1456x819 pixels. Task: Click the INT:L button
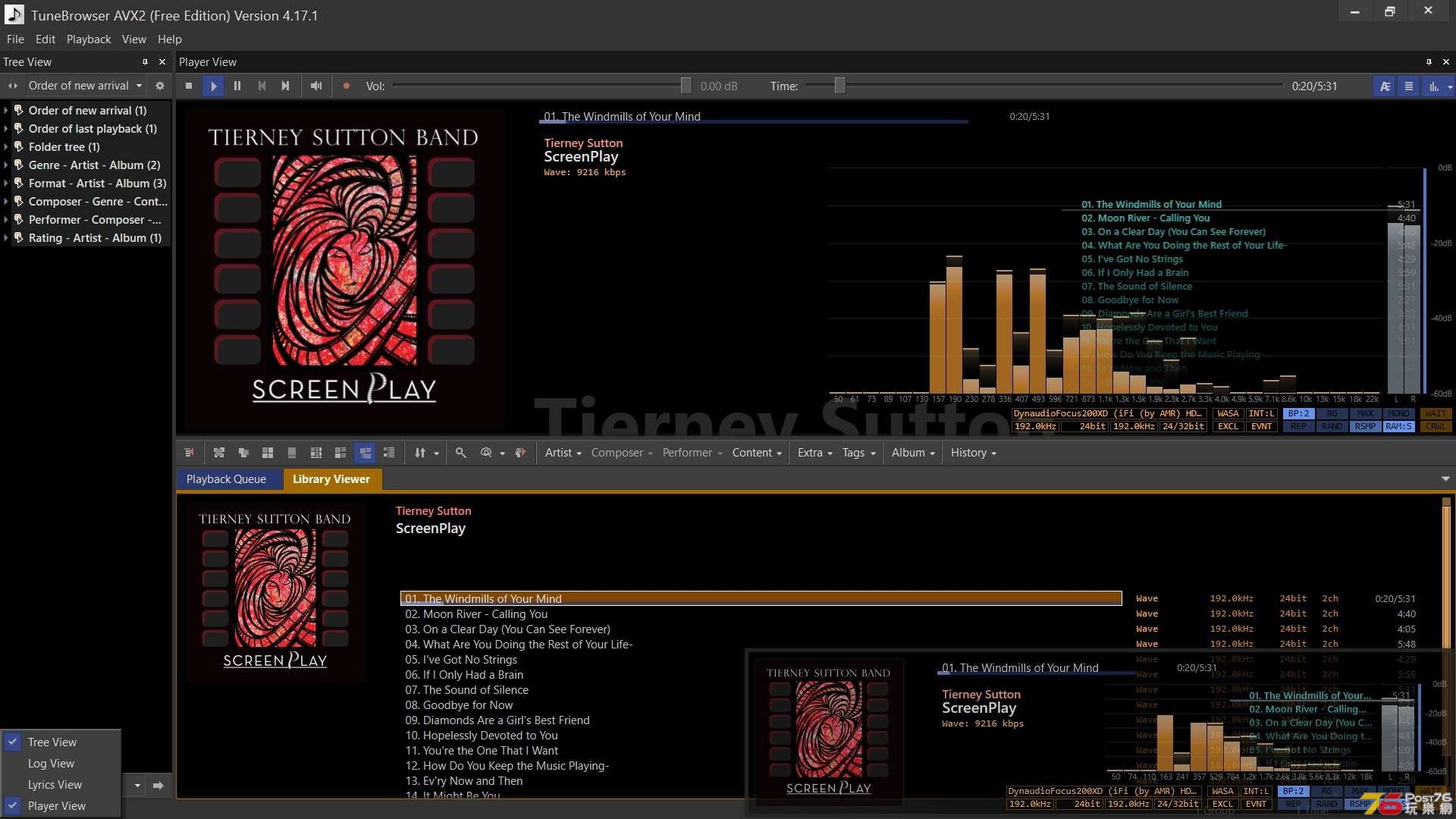click(1261, 414)
